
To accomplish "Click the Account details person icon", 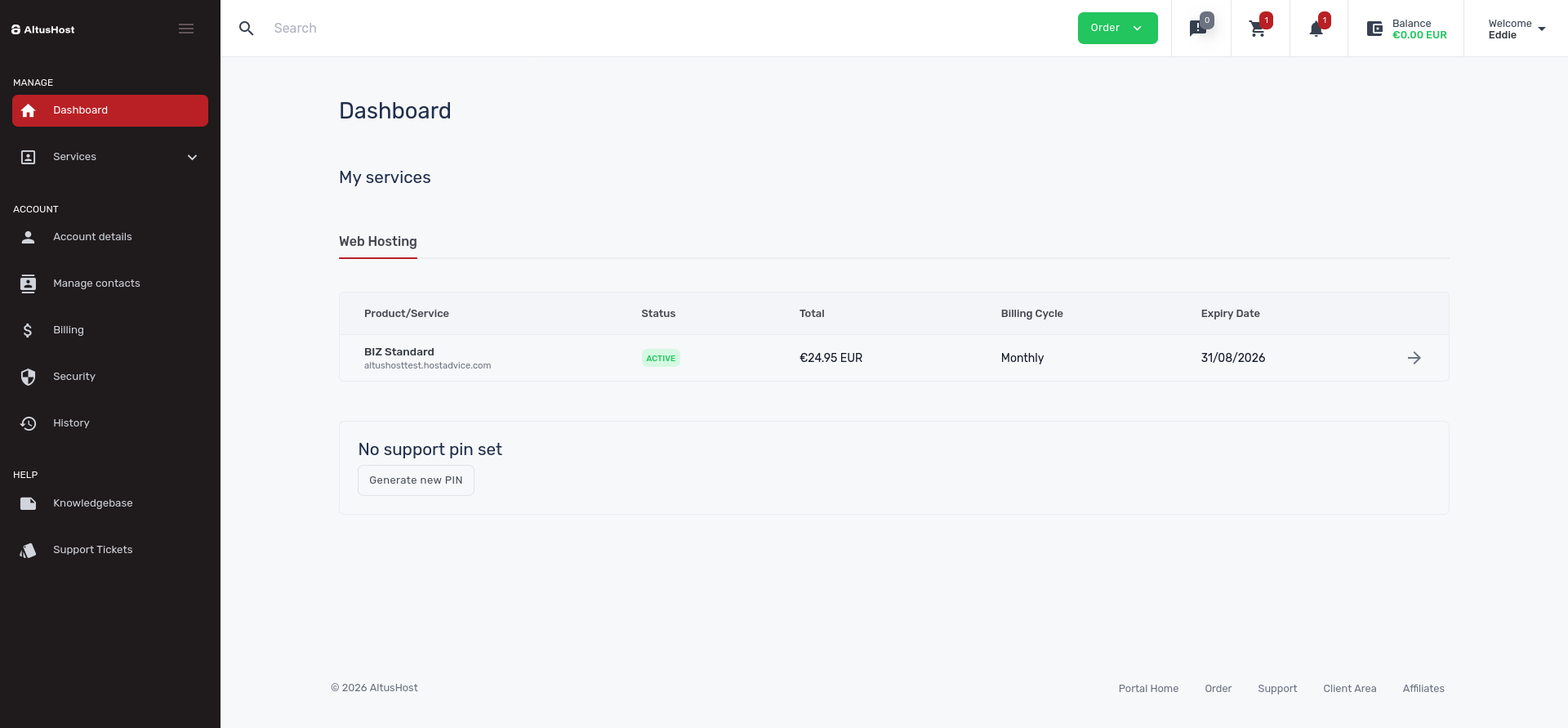I will pyautogui.click(x=29, y=237).
